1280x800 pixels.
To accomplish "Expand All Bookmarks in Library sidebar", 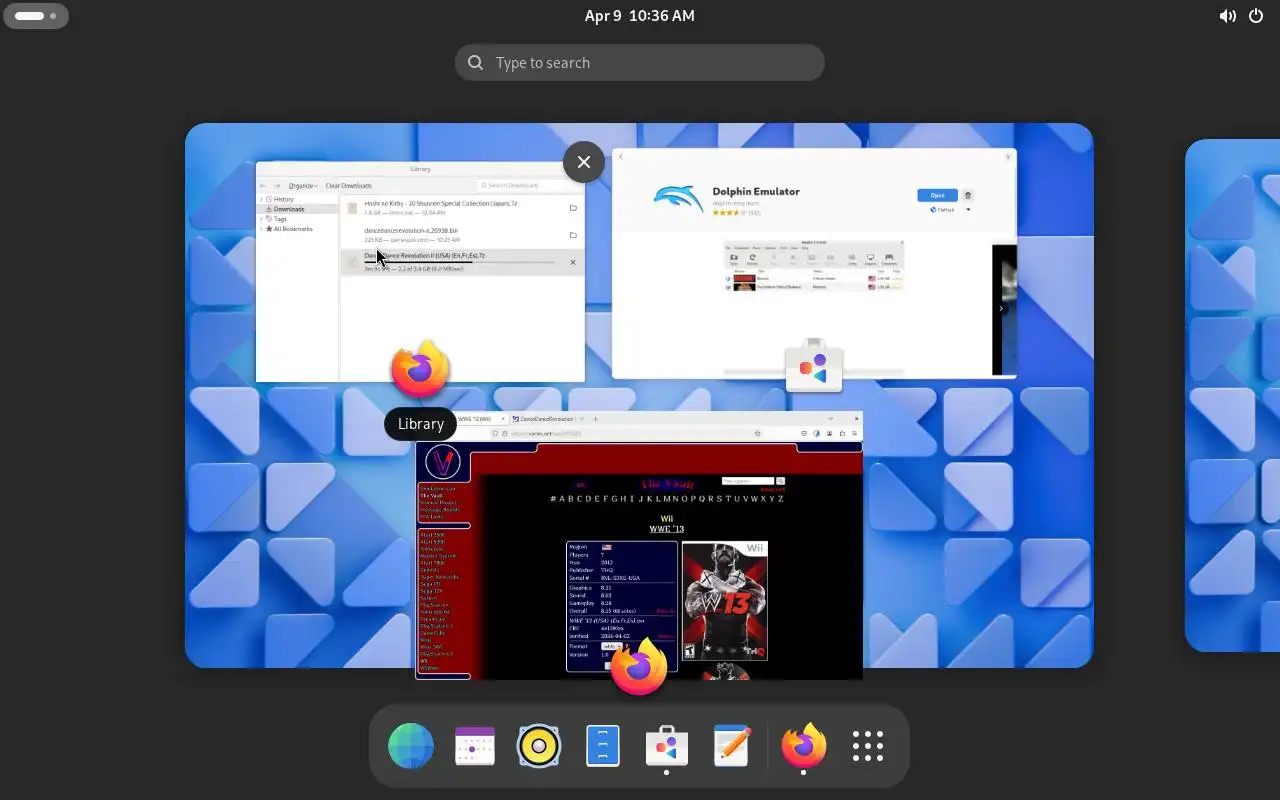I will 263,229.
